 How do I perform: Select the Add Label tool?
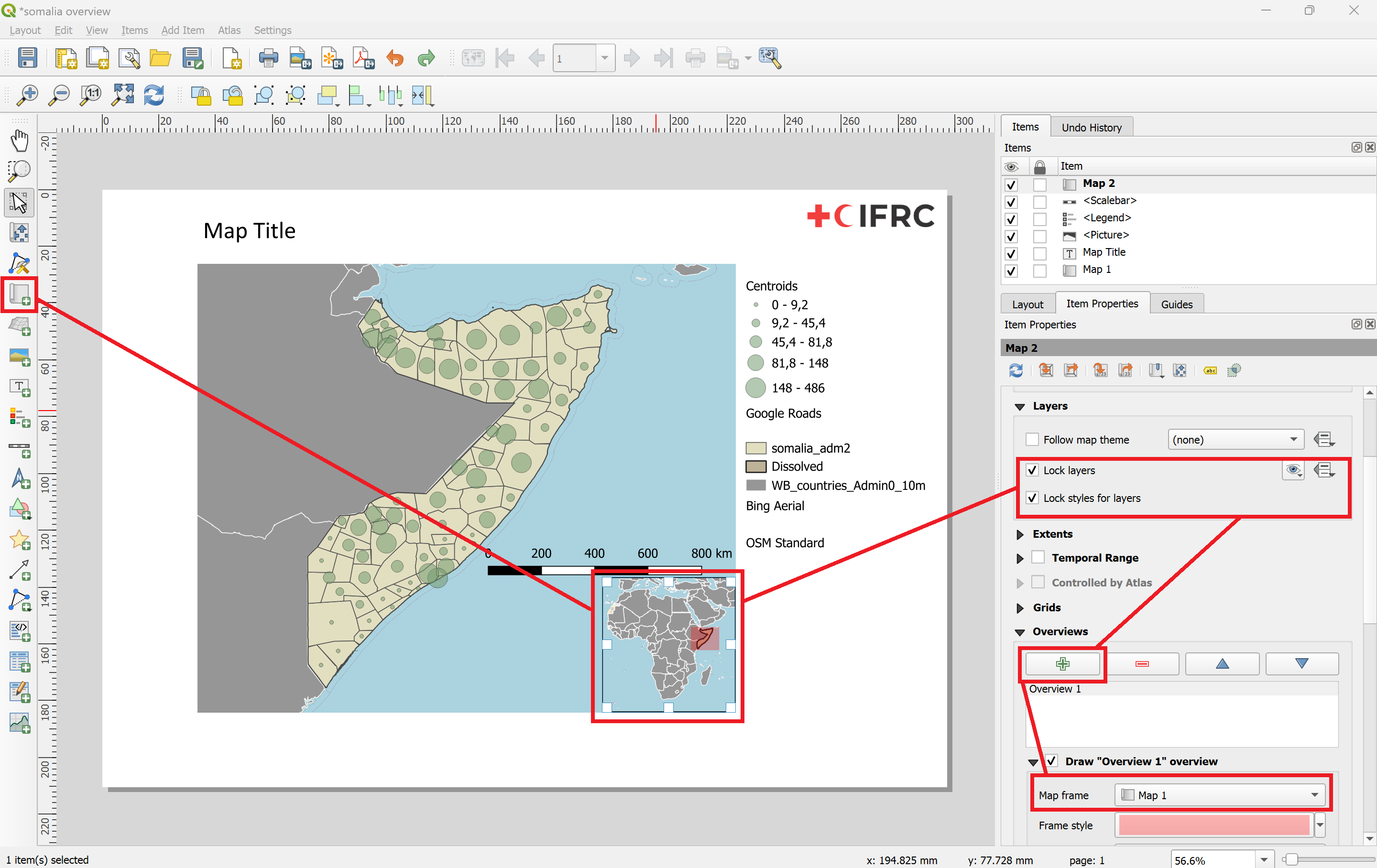[x=20, y=387]
